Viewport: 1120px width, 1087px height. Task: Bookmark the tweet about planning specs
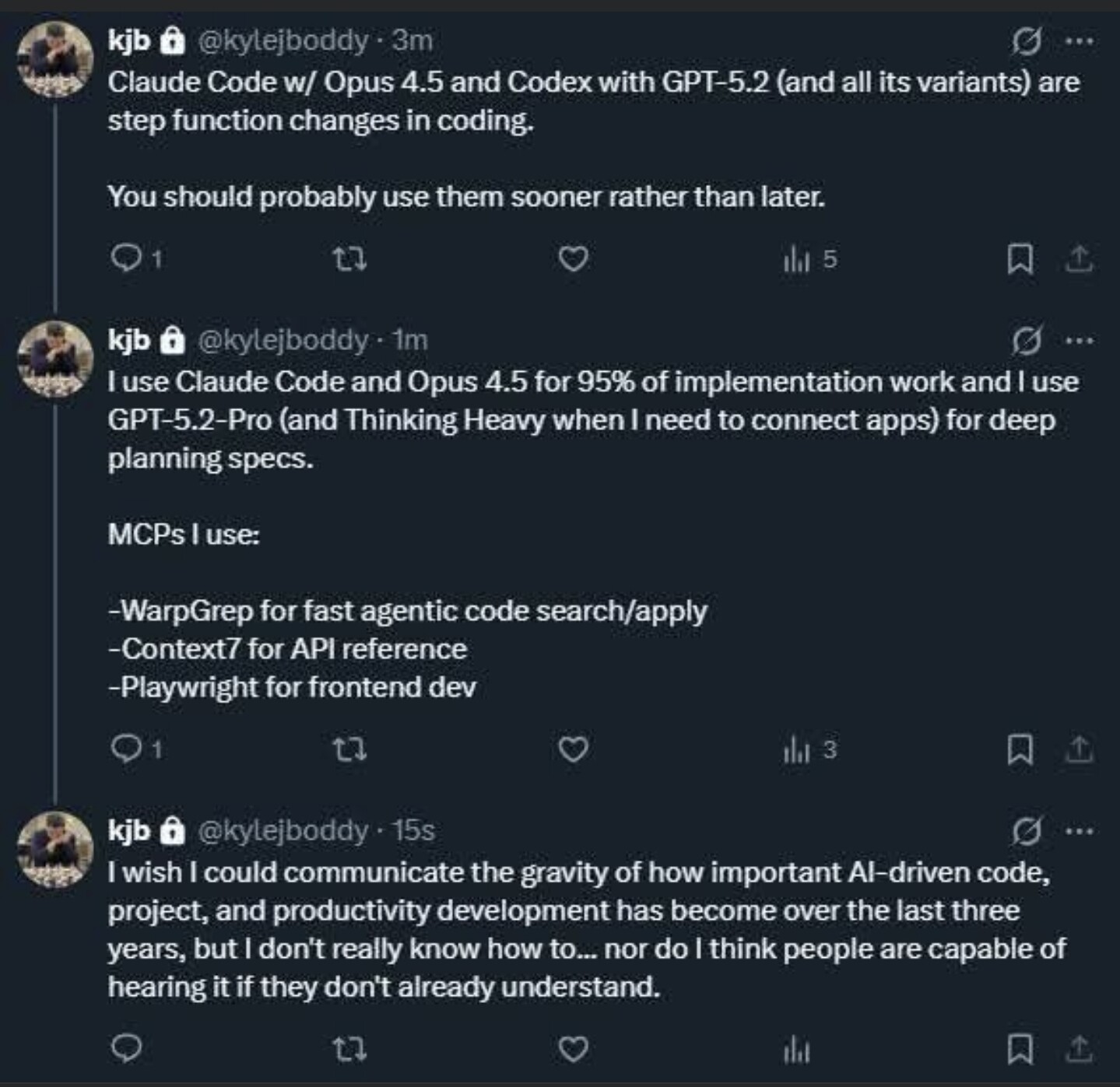1020,749
